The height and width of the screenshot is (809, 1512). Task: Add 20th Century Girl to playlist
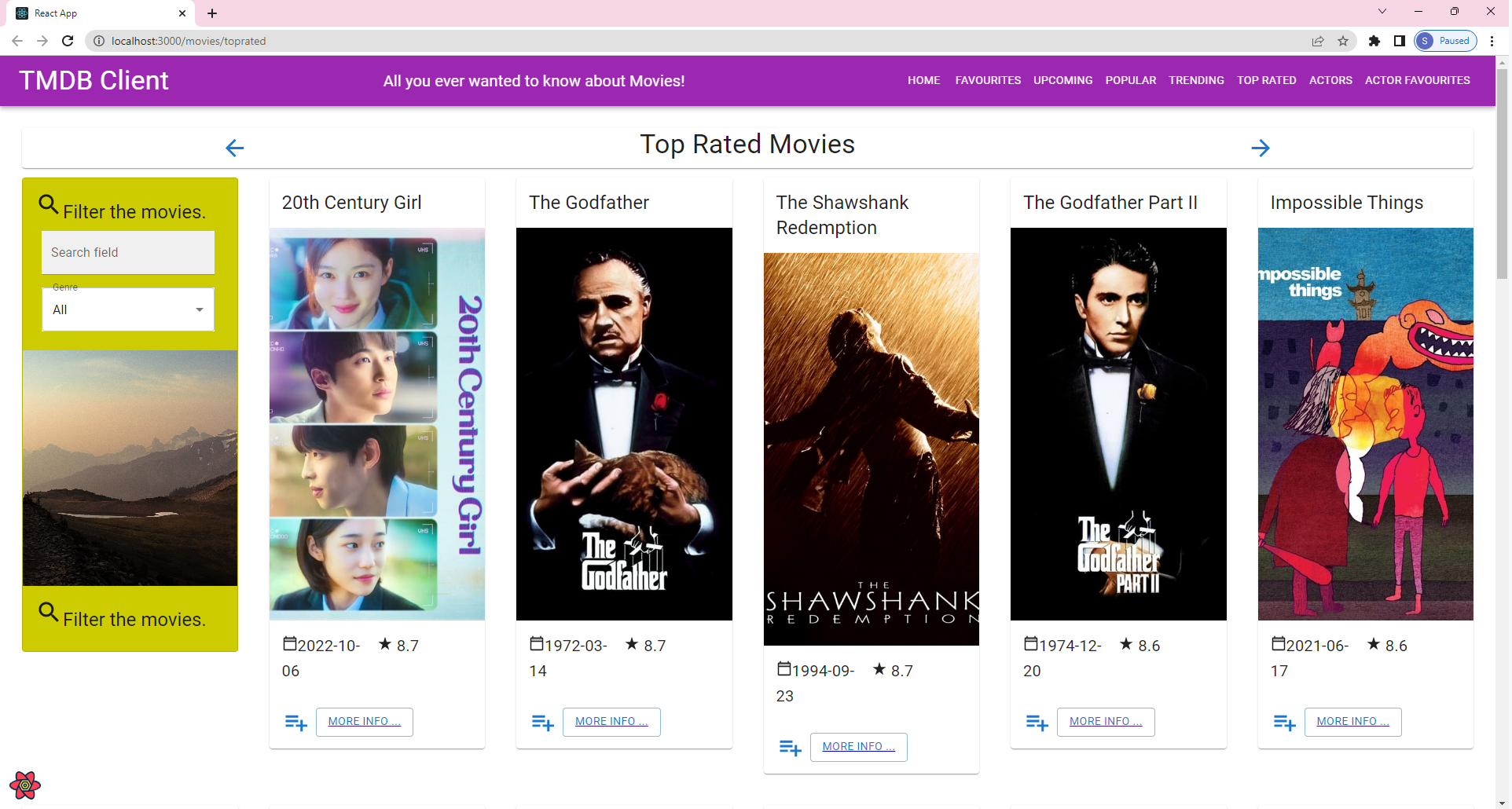(295, 722)
